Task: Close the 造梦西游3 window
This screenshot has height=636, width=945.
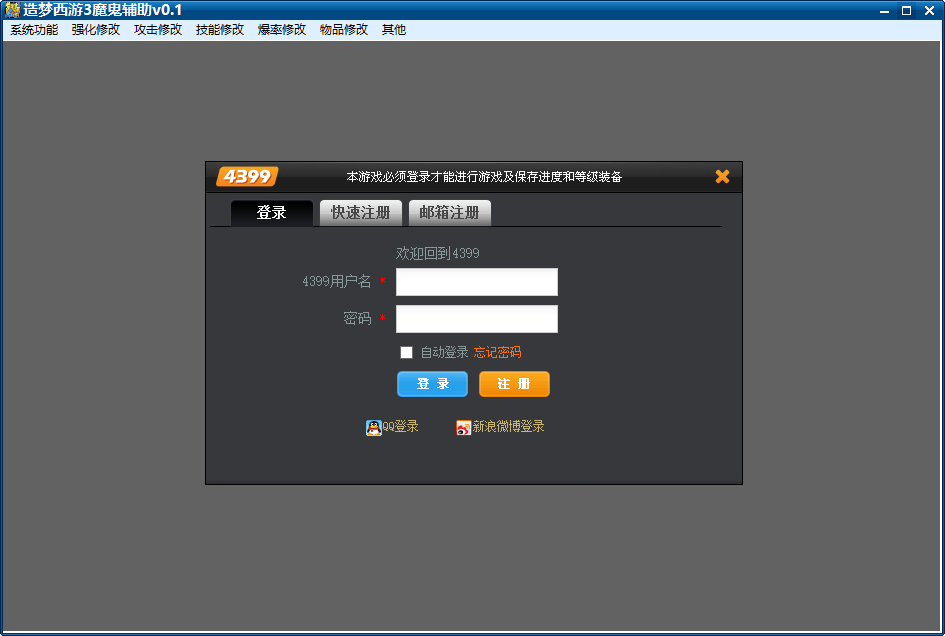Action: coord(929,10)
